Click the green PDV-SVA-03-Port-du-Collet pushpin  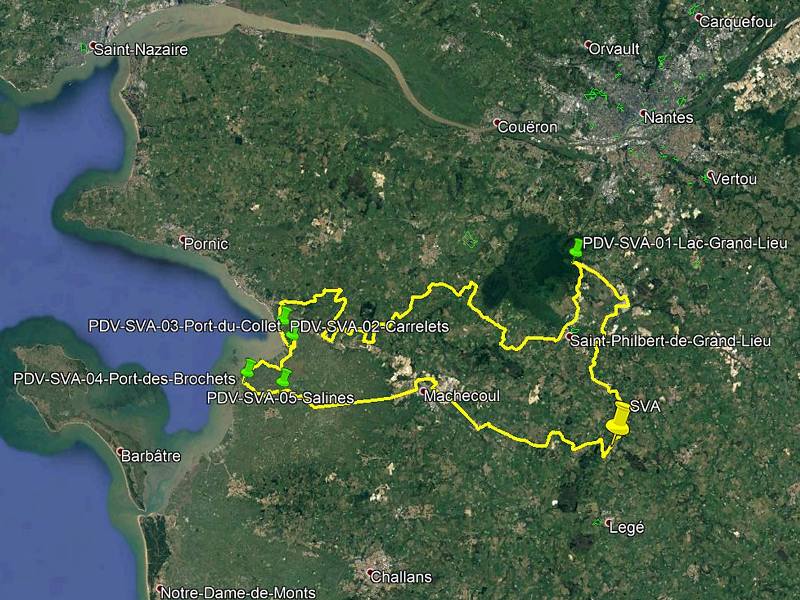tap(285, 315)
